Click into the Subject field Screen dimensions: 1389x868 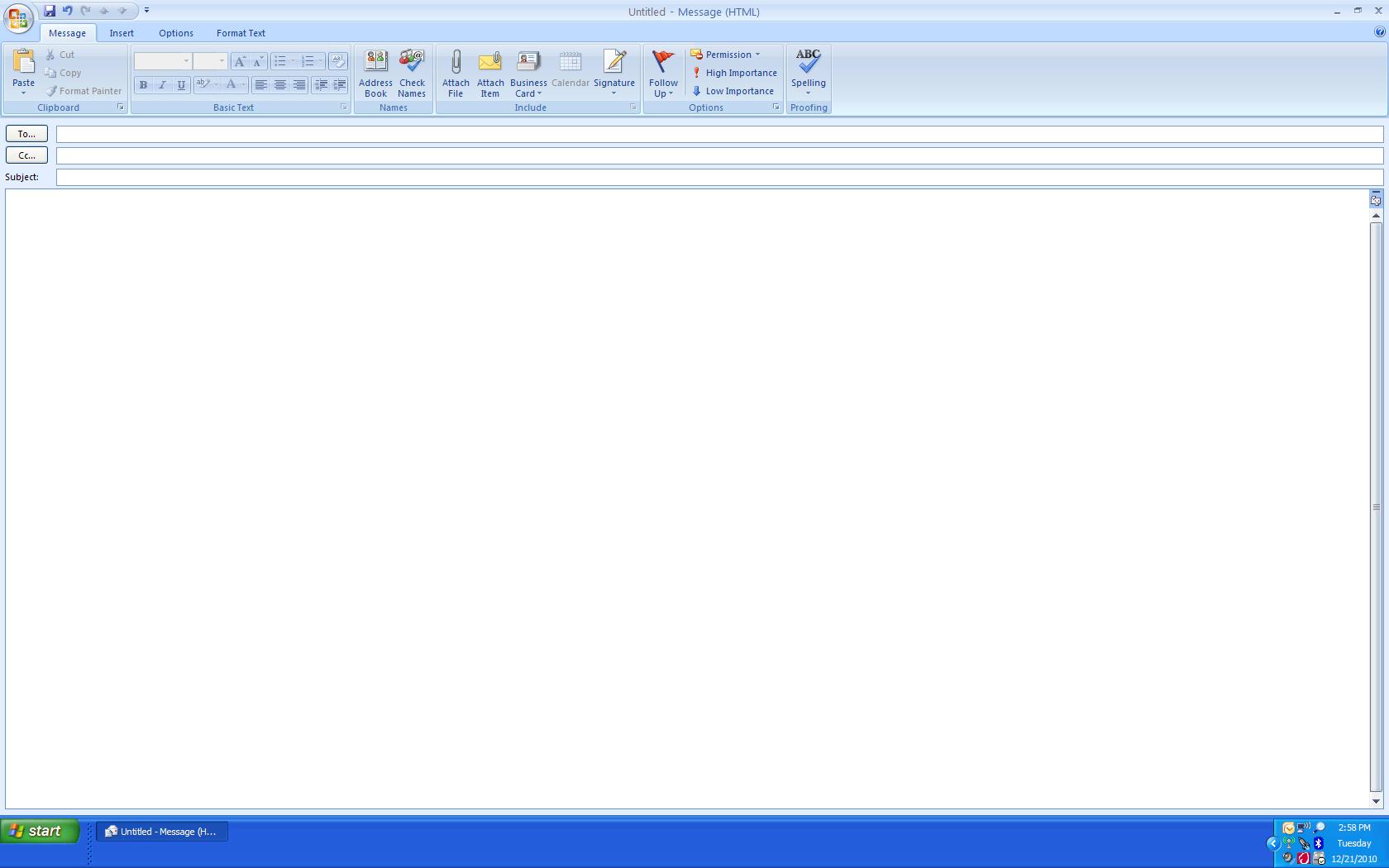coord(719,177)
